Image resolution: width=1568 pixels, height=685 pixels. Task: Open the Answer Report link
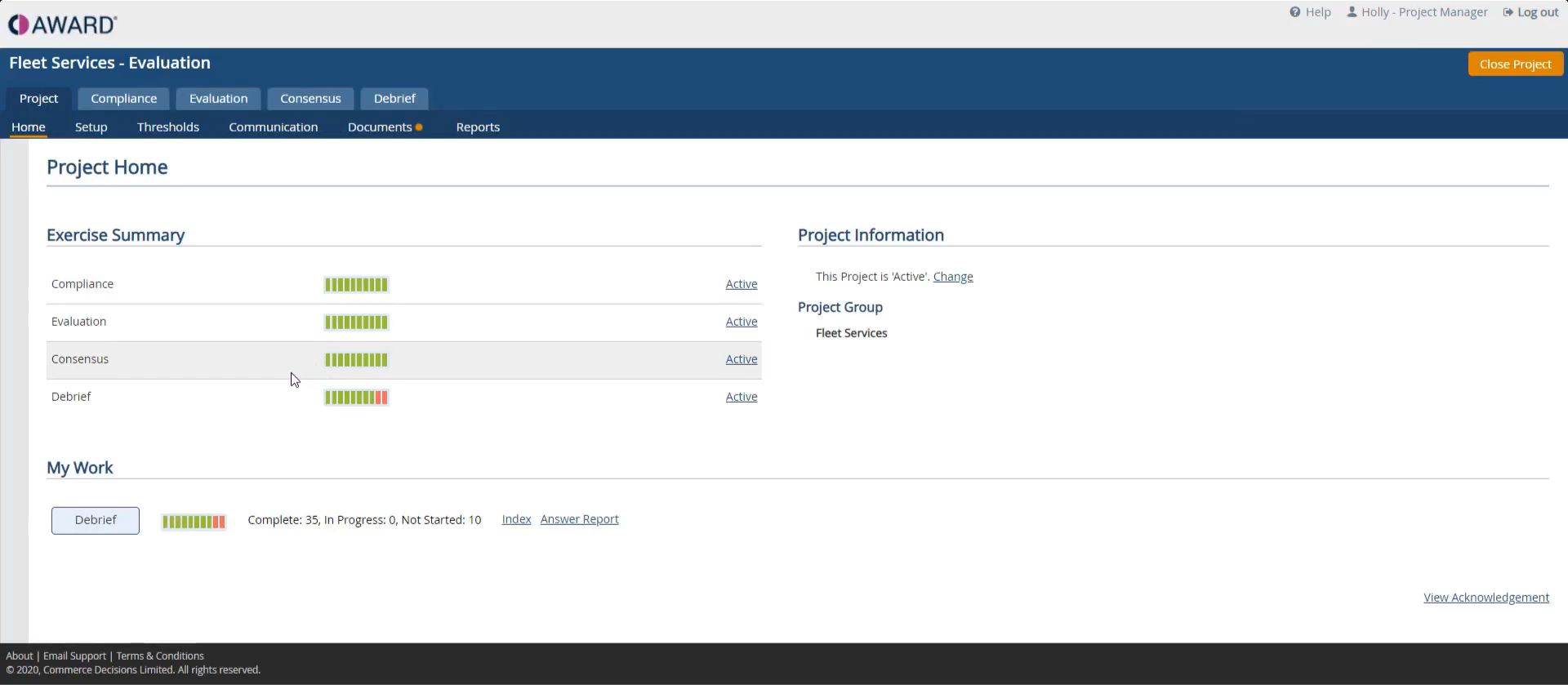click(579, 519)
